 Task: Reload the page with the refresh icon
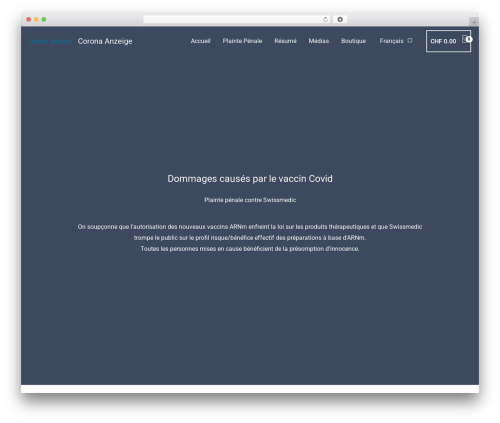tap(325, 20)
